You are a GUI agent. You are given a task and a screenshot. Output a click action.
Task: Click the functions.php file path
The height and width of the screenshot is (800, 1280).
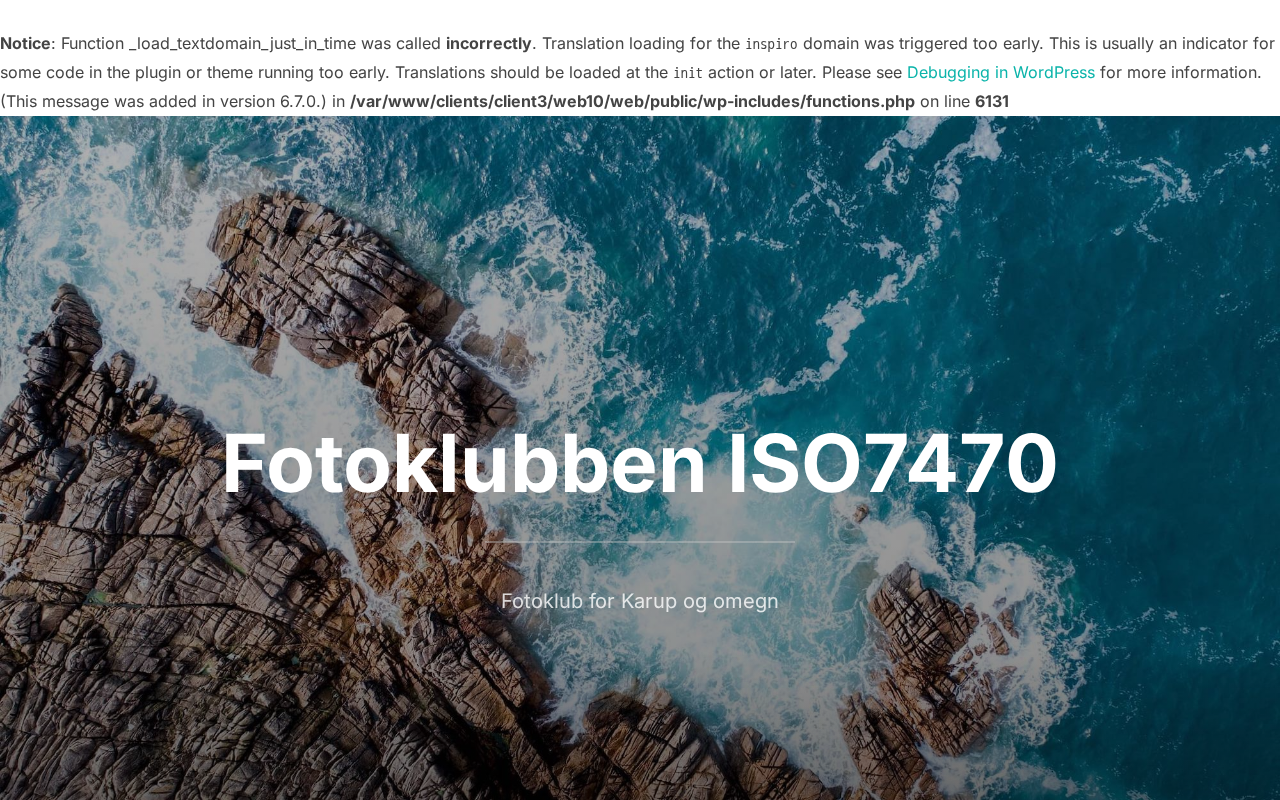(x=632, y=101)
